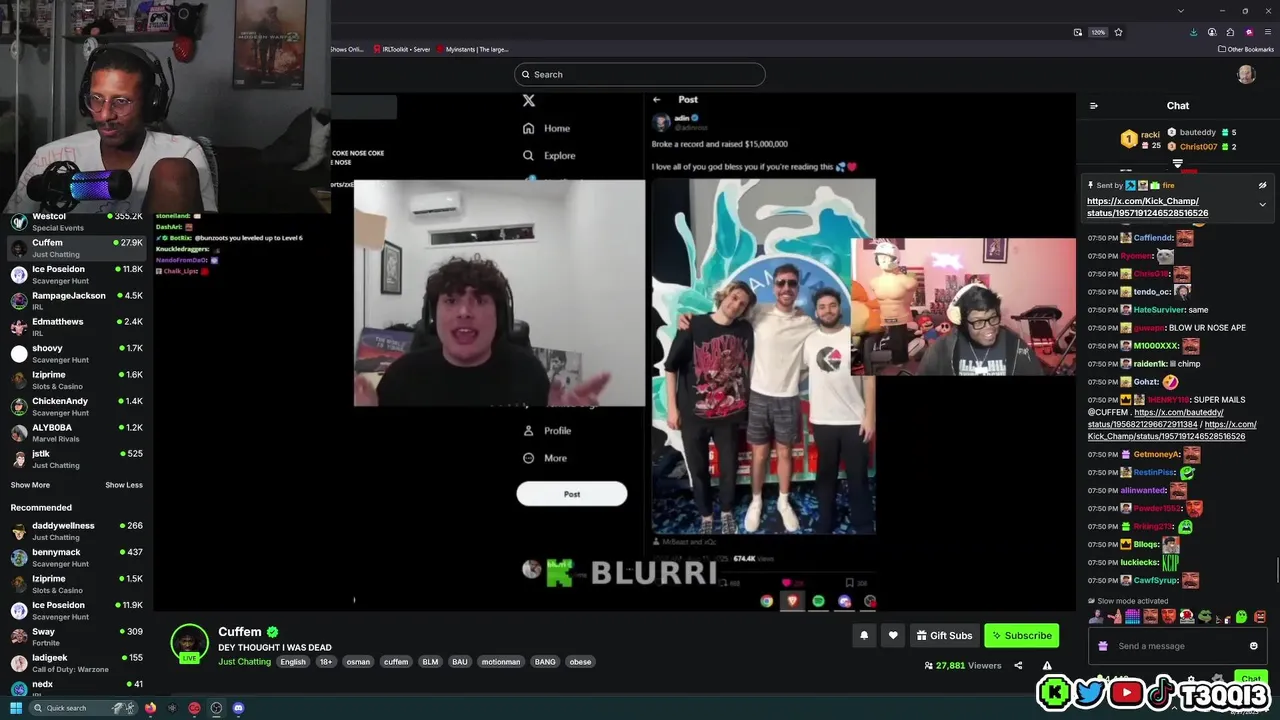Screen dimensions: 1280x720
Task: Click the Kick search field
Action: click(640, 74)
